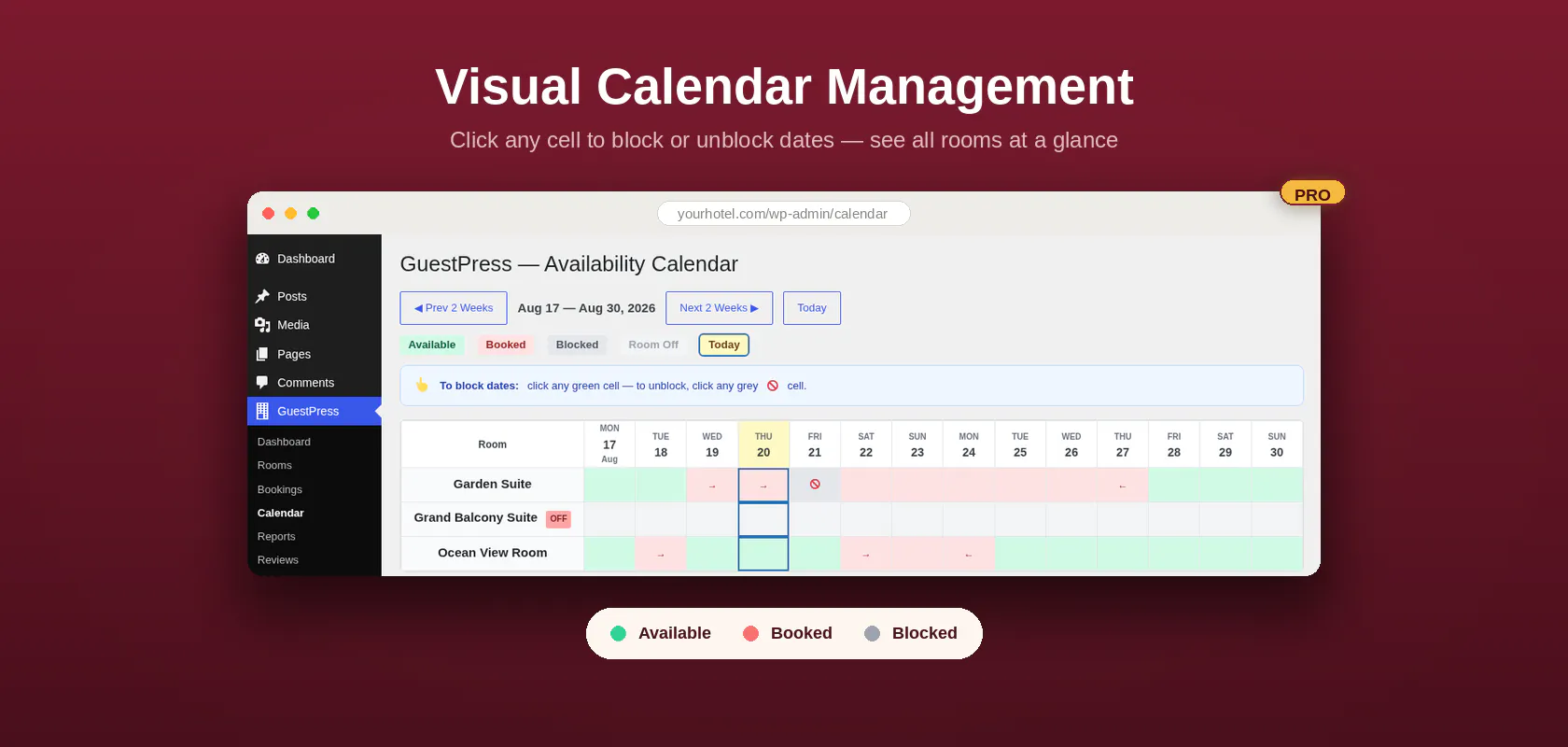Click the Garden Suite cell for Sat 29
Screen dimensions: 1568x747
coord(1225,485)
